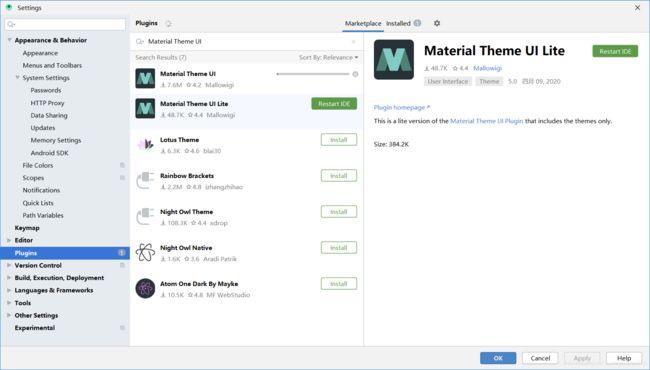Install the Lotus Theme plugin
The height and width of the screenshot is (370, 650).
pos(339,140)
